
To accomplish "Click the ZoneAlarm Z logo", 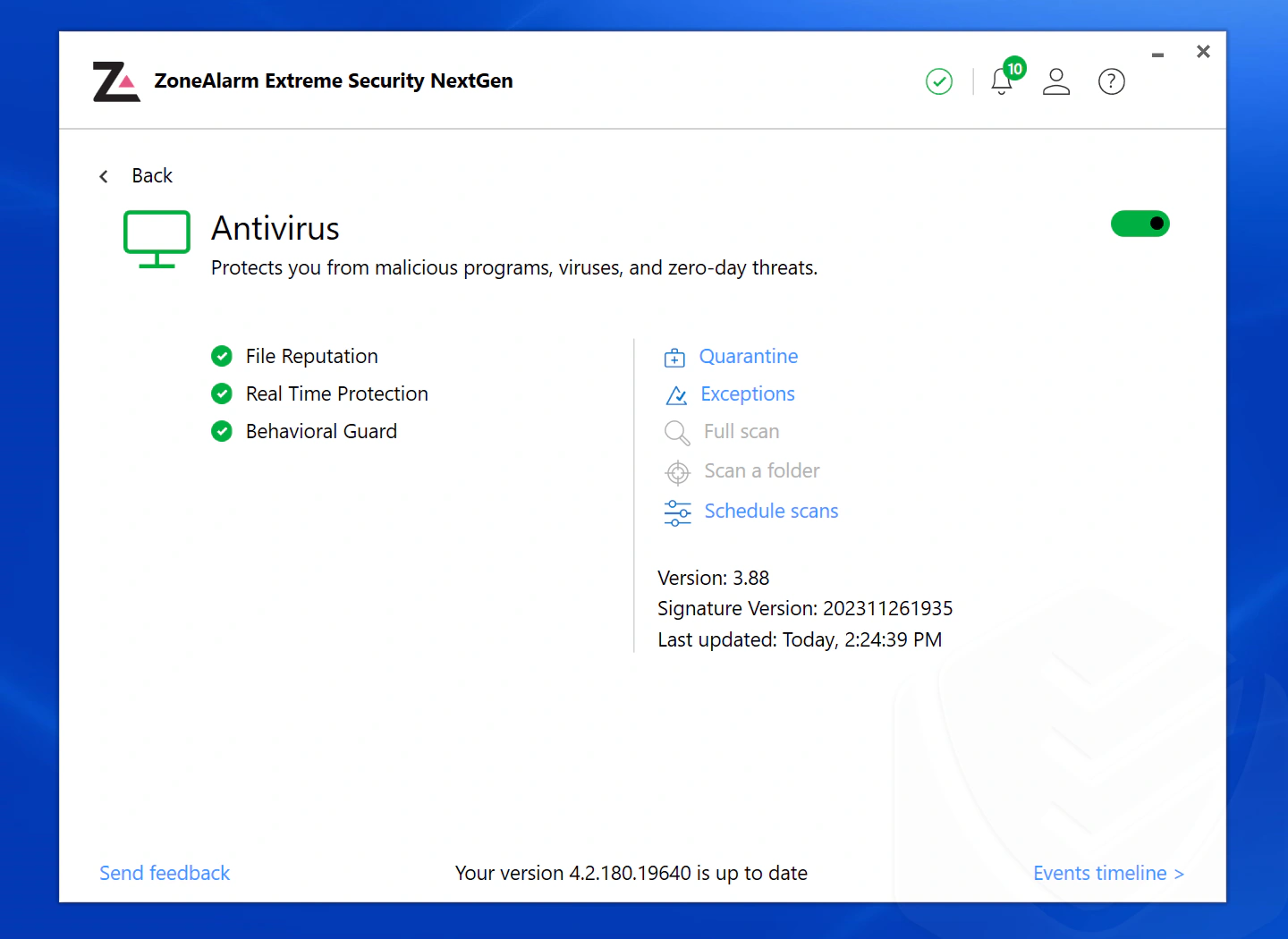I will (116, 81).
